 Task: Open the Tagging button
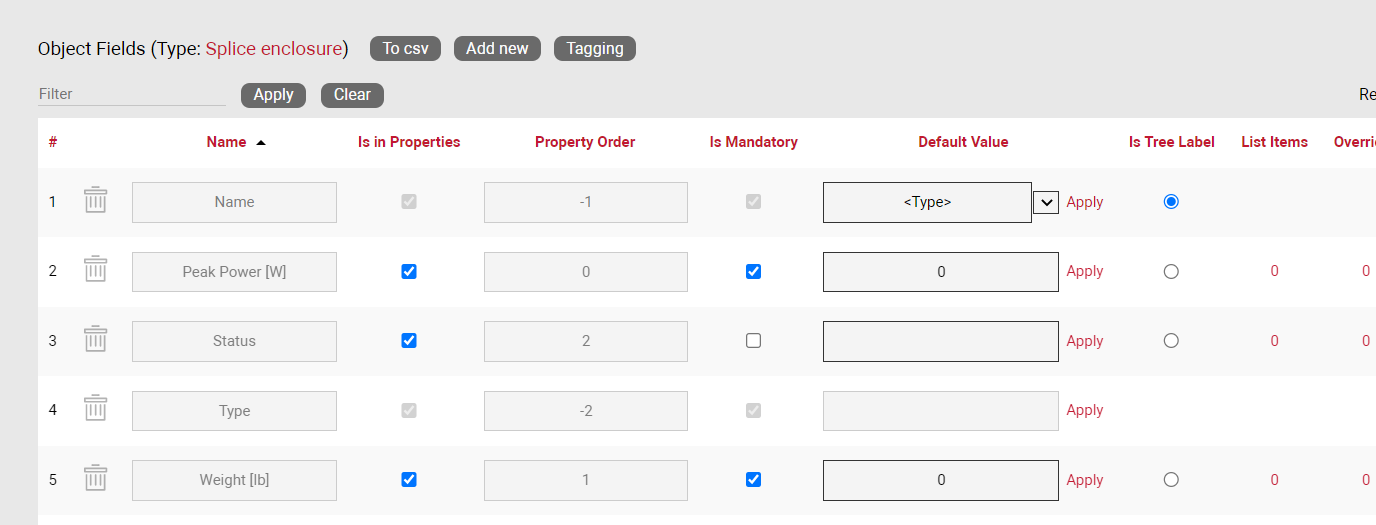(x=595, y=48)
